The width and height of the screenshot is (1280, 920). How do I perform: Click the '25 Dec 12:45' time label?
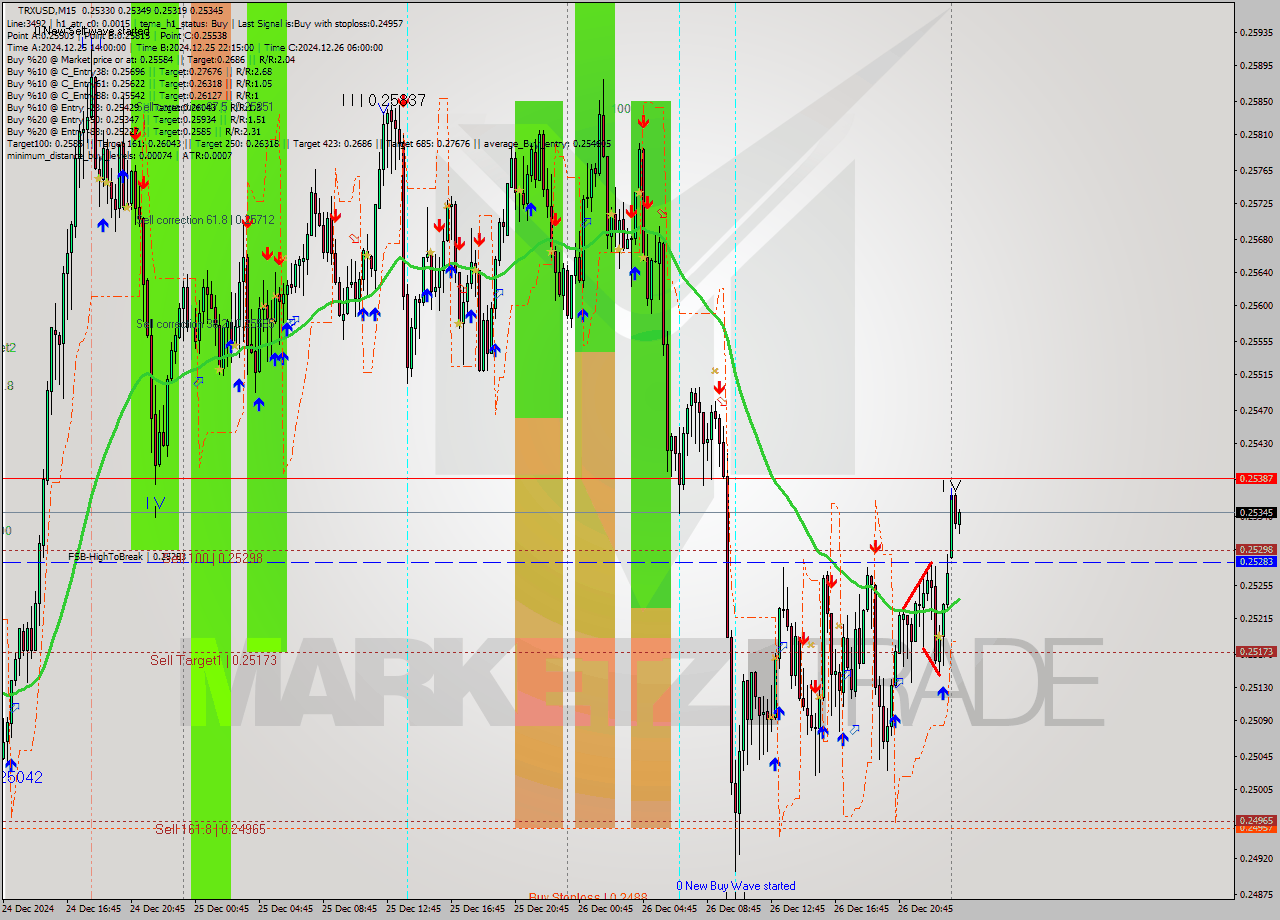click(x=414, y=909)
